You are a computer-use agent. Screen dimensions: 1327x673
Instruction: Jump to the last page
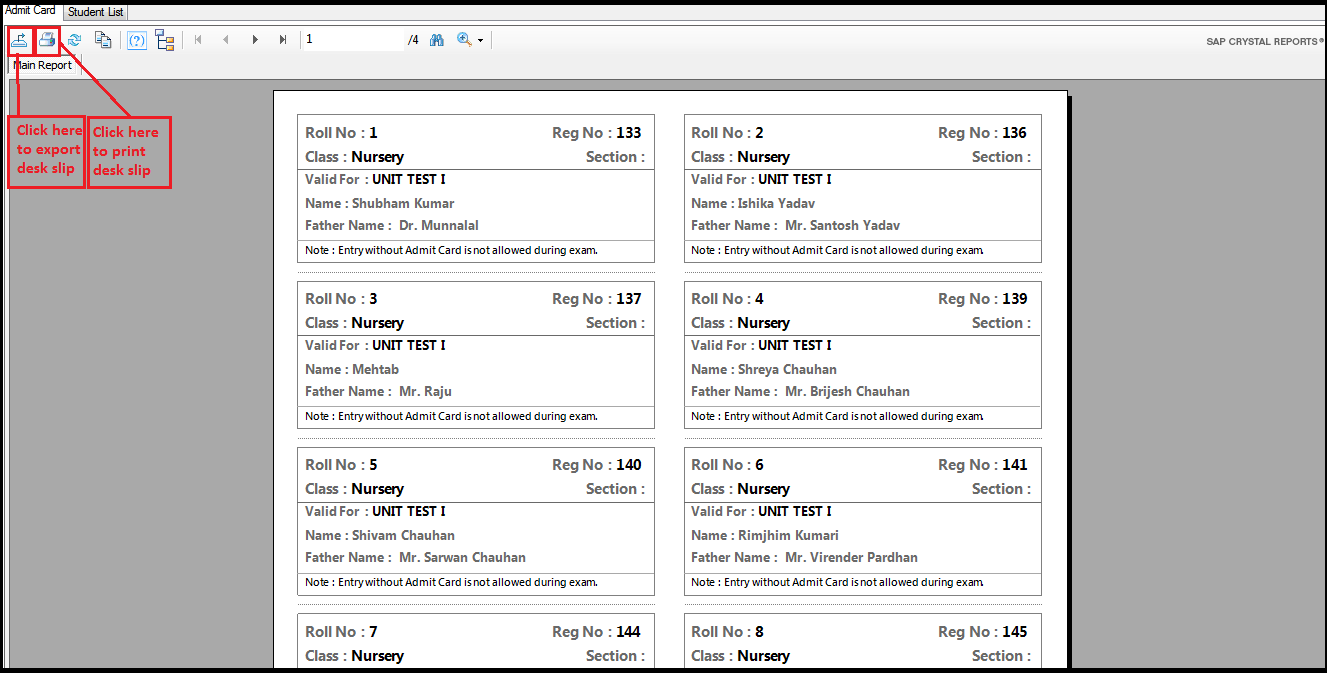[283, 40]
